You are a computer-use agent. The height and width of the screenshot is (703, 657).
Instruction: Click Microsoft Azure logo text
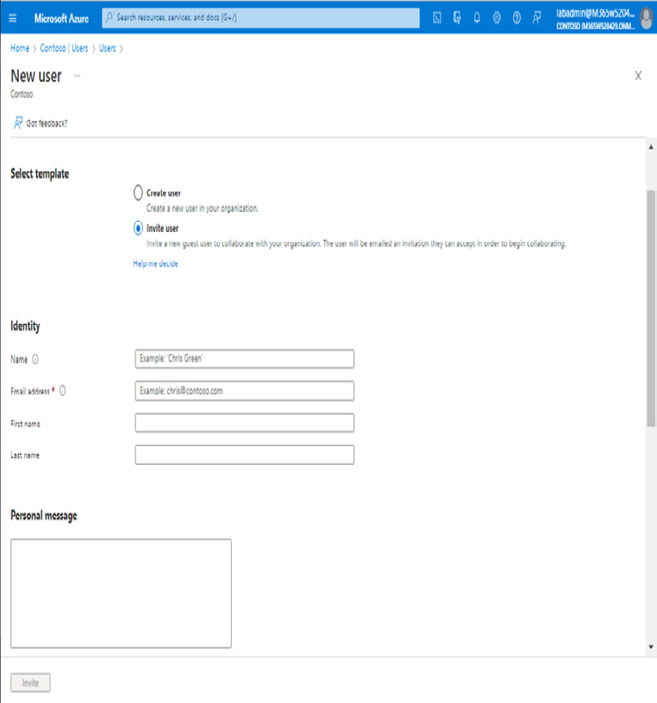point(61,18)
